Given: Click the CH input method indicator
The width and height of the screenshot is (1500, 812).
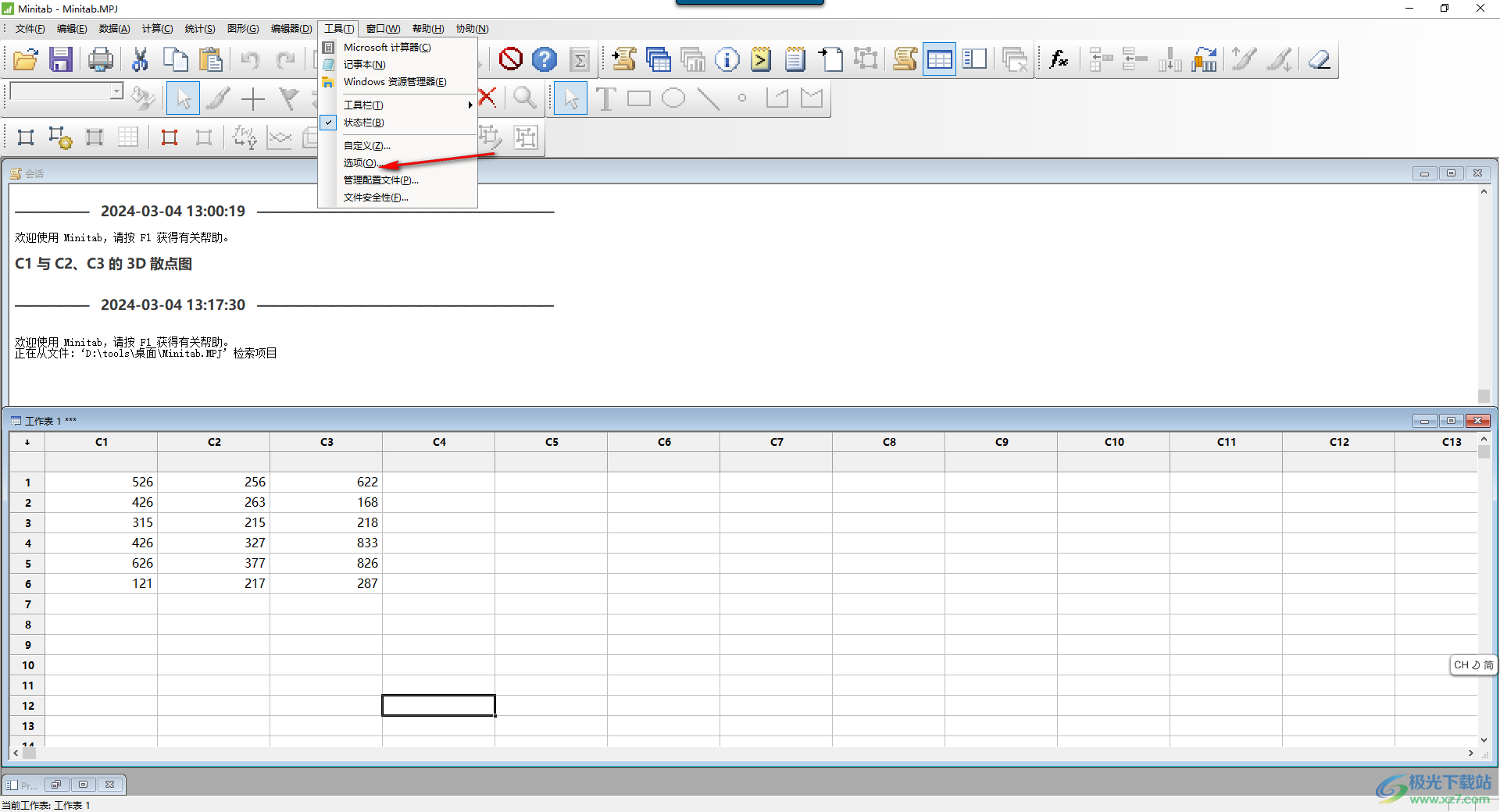Looking at the screenshot, I should click(x=1473, y=665).
